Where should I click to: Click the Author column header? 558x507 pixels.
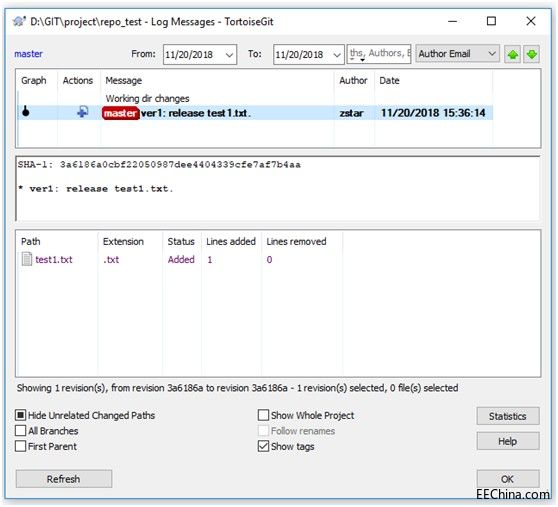point(353,81)
